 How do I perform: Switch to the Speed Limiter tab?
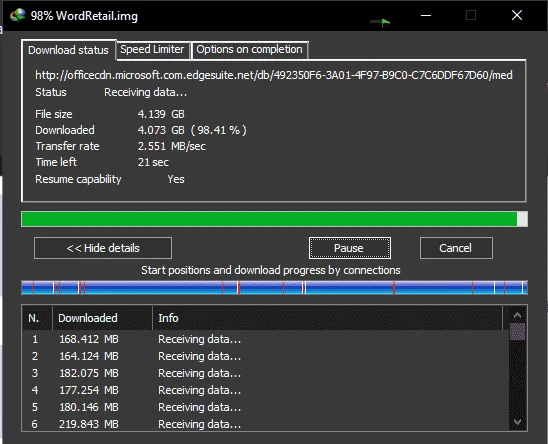coord(152,49)
